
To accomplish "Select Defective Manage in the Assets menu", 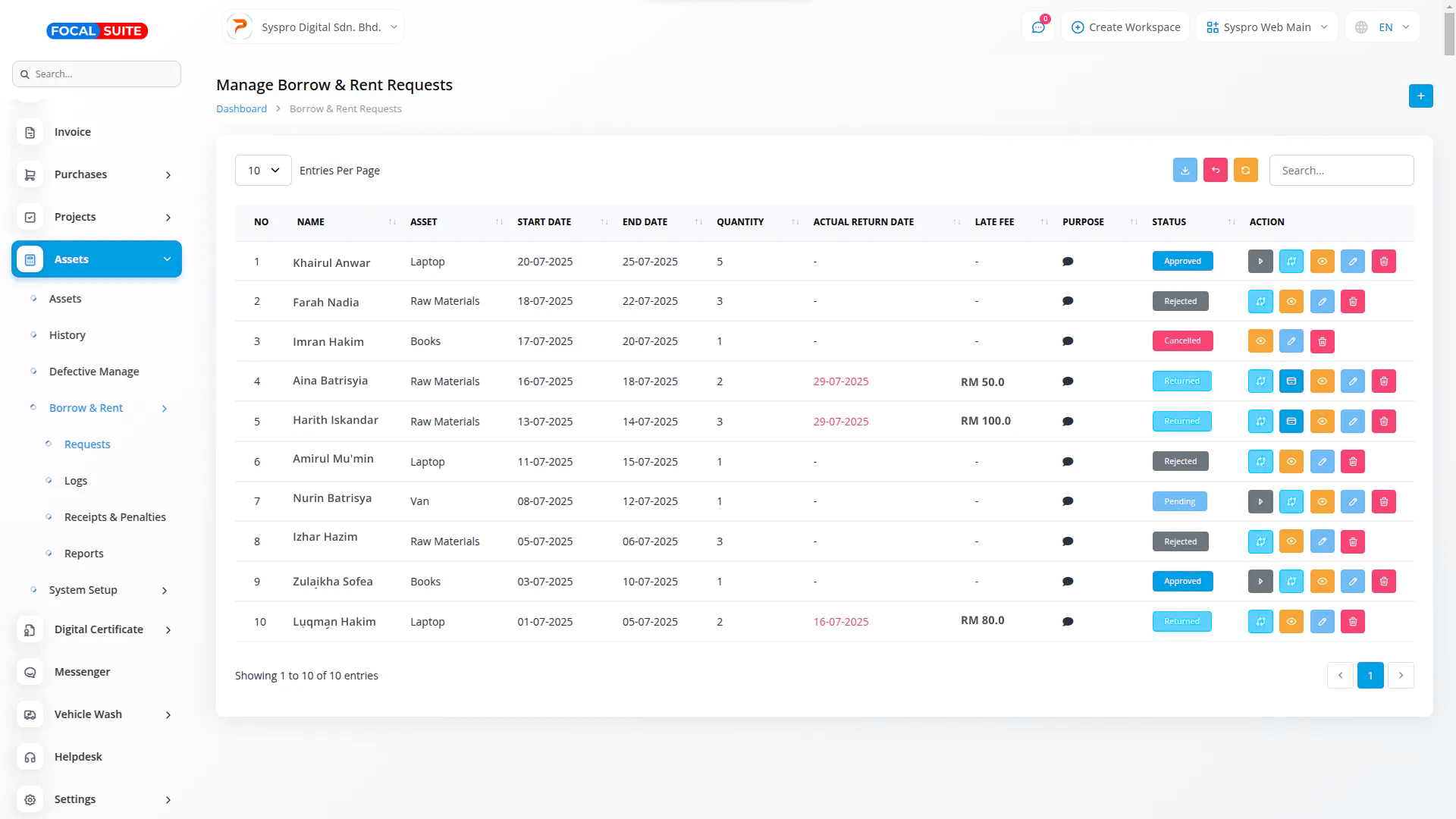I will point(94,372).
